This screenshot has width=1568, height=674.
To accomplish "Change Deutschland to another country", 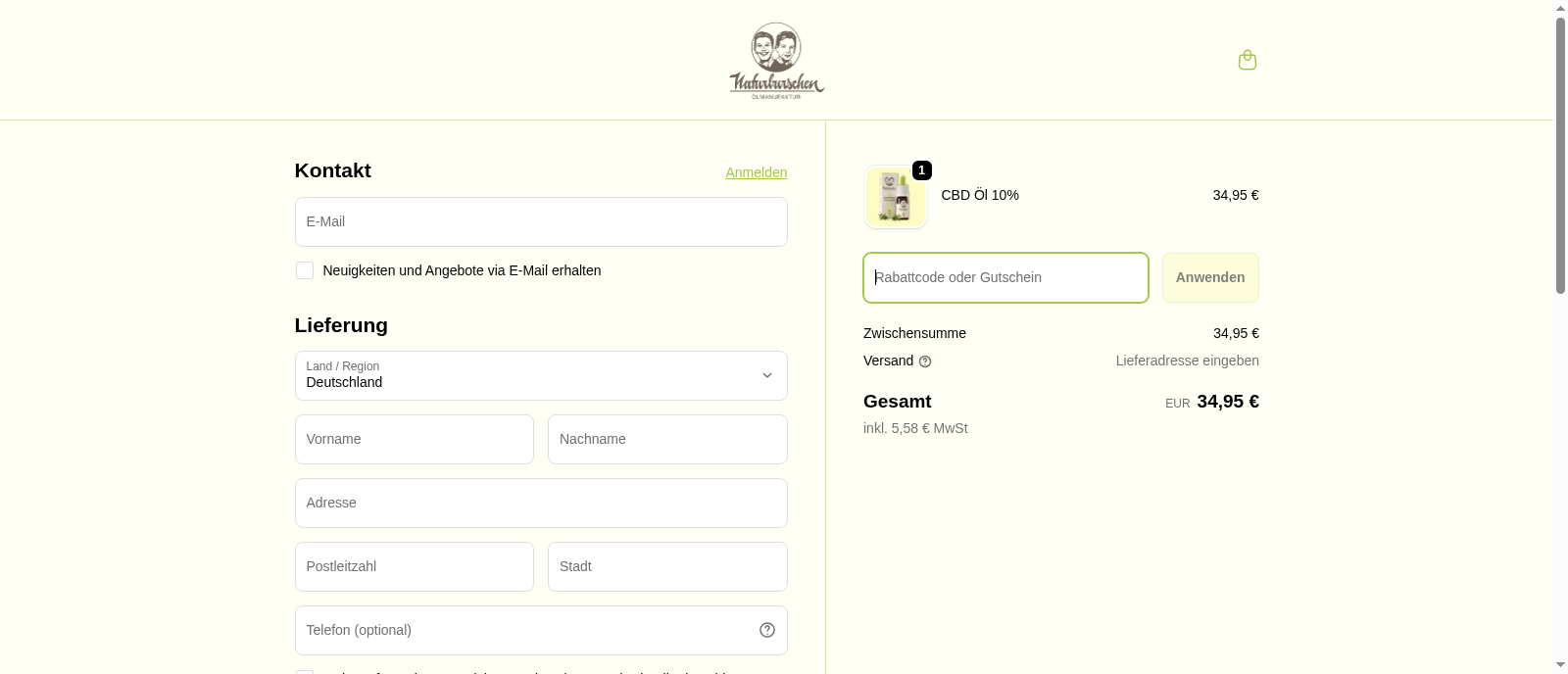I will tap(541, 375).
